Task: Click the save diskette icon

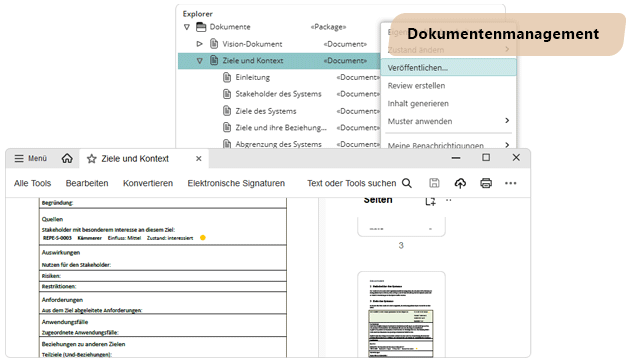Action: tap(434, 183)
